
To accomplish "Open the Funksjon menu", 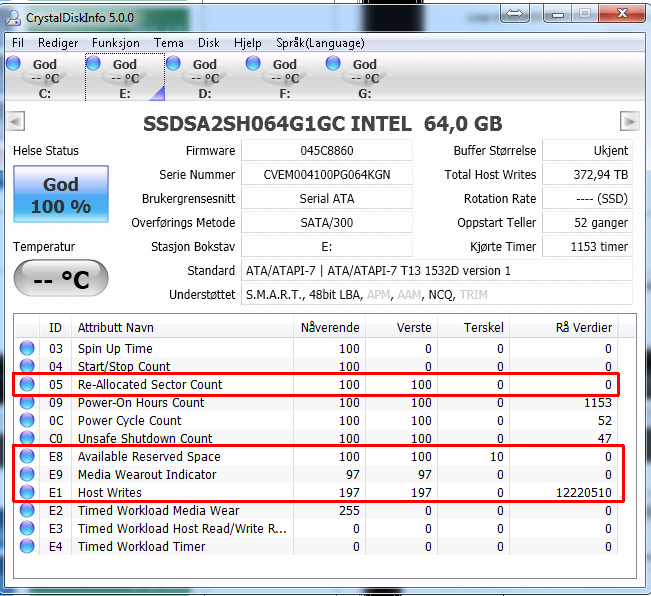I will [x=115, y=43].
